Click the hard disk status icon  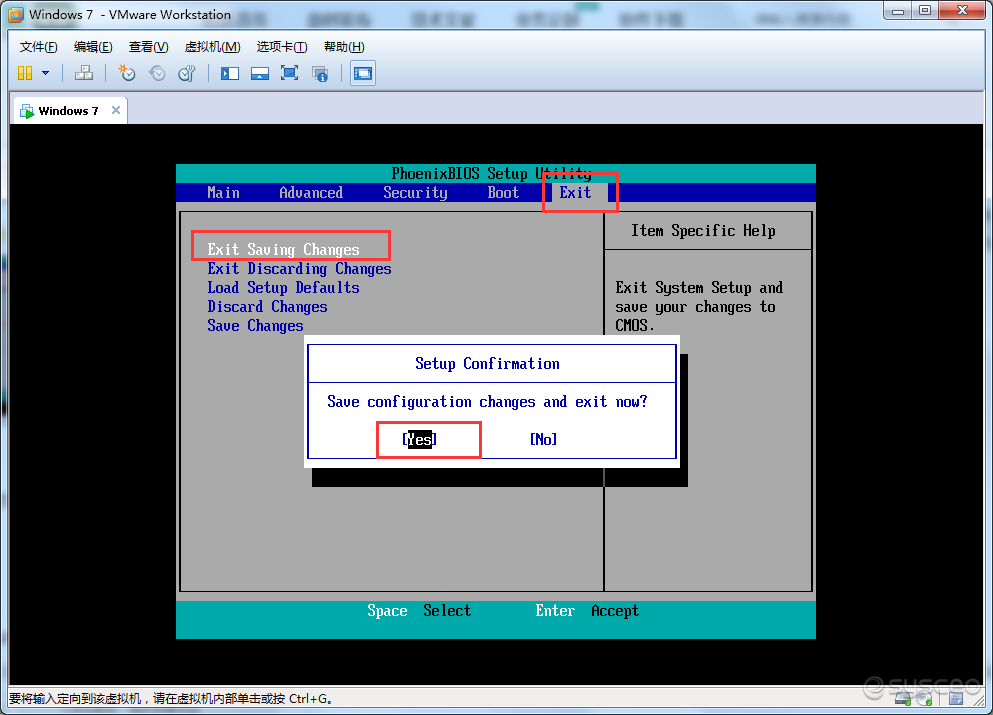coord(903,699)
